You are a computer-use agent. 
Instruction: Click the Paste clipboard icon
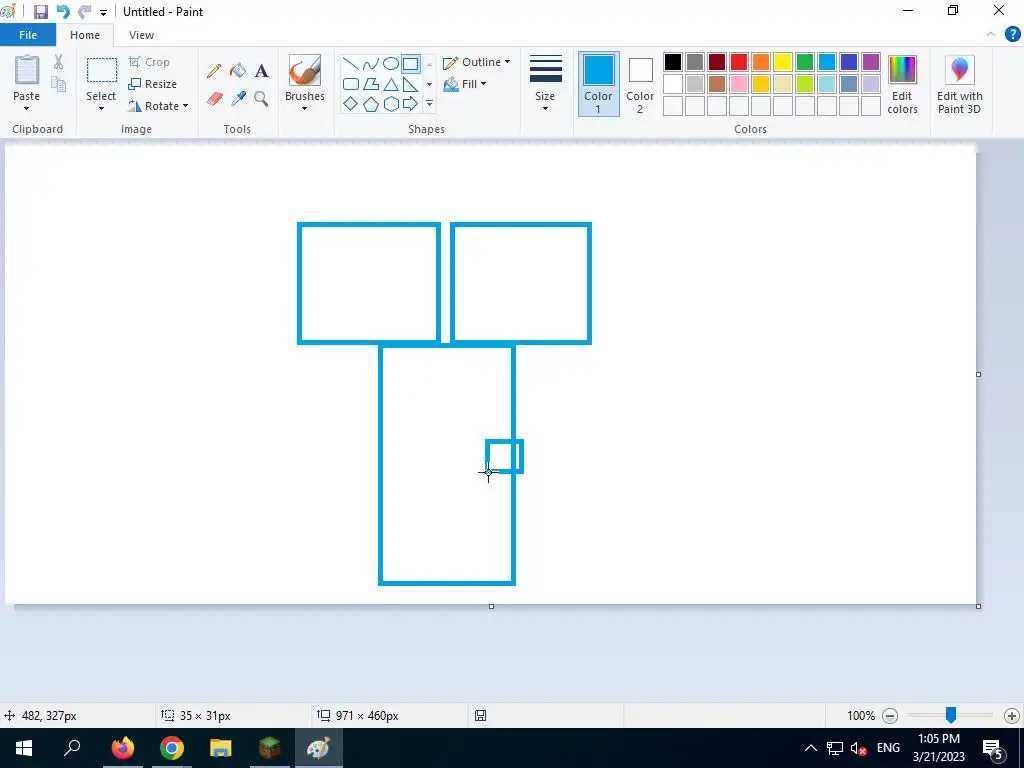[x=27, y=70]
